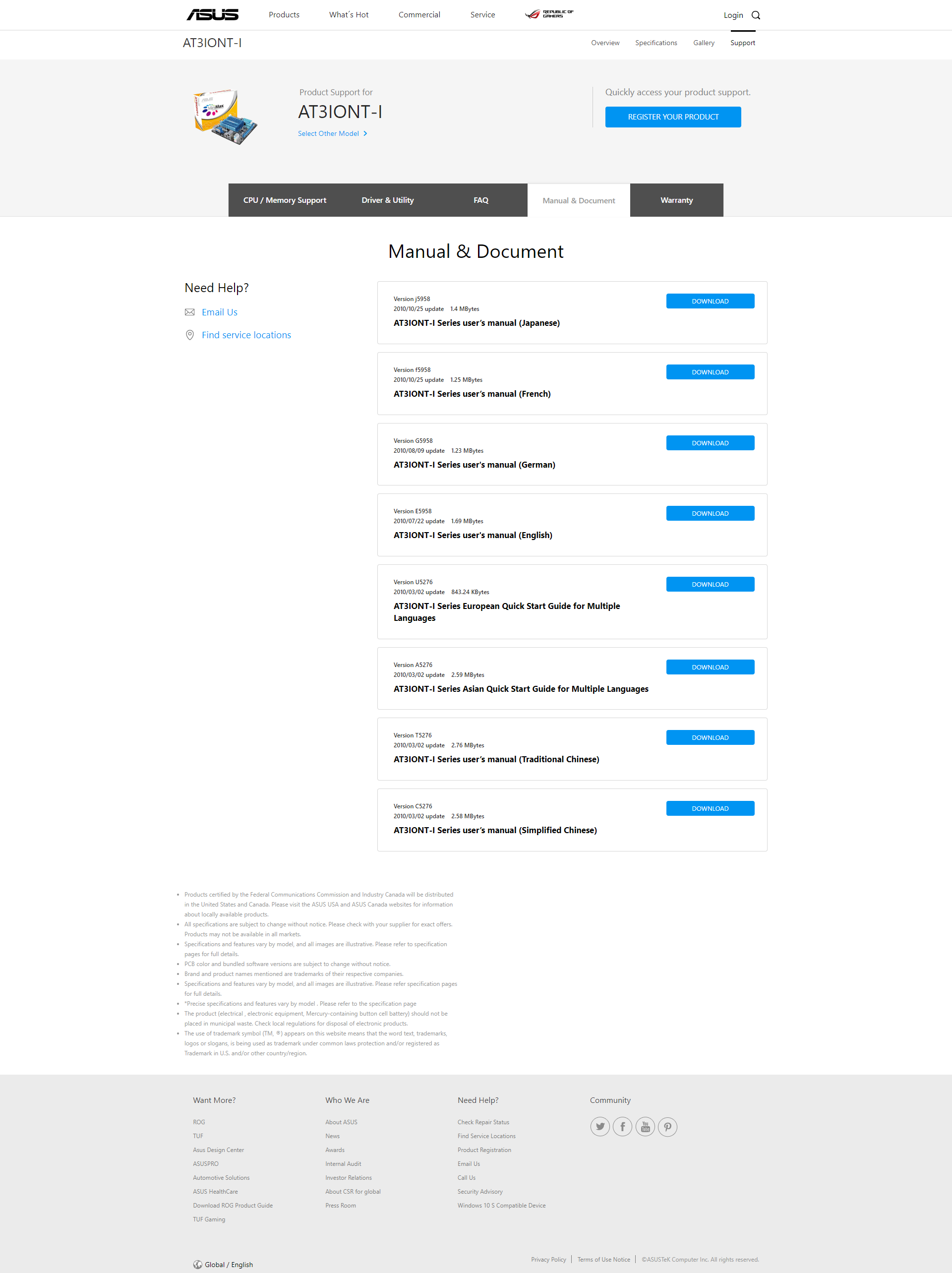
Task: Open the Awards footer link
Action: pyautogui.click(x=335, y=1149)
